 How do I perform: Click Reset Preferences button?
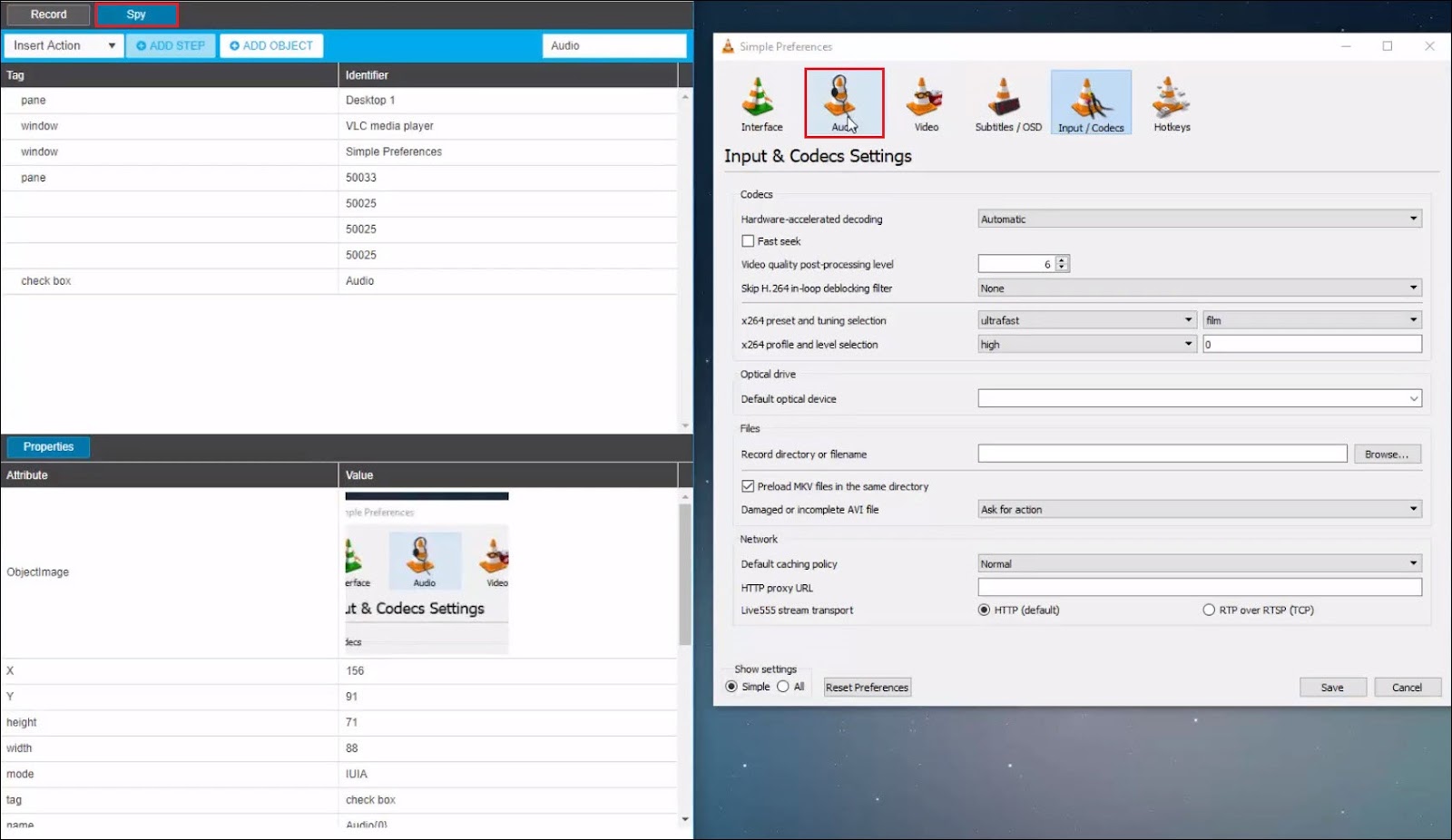867,688
